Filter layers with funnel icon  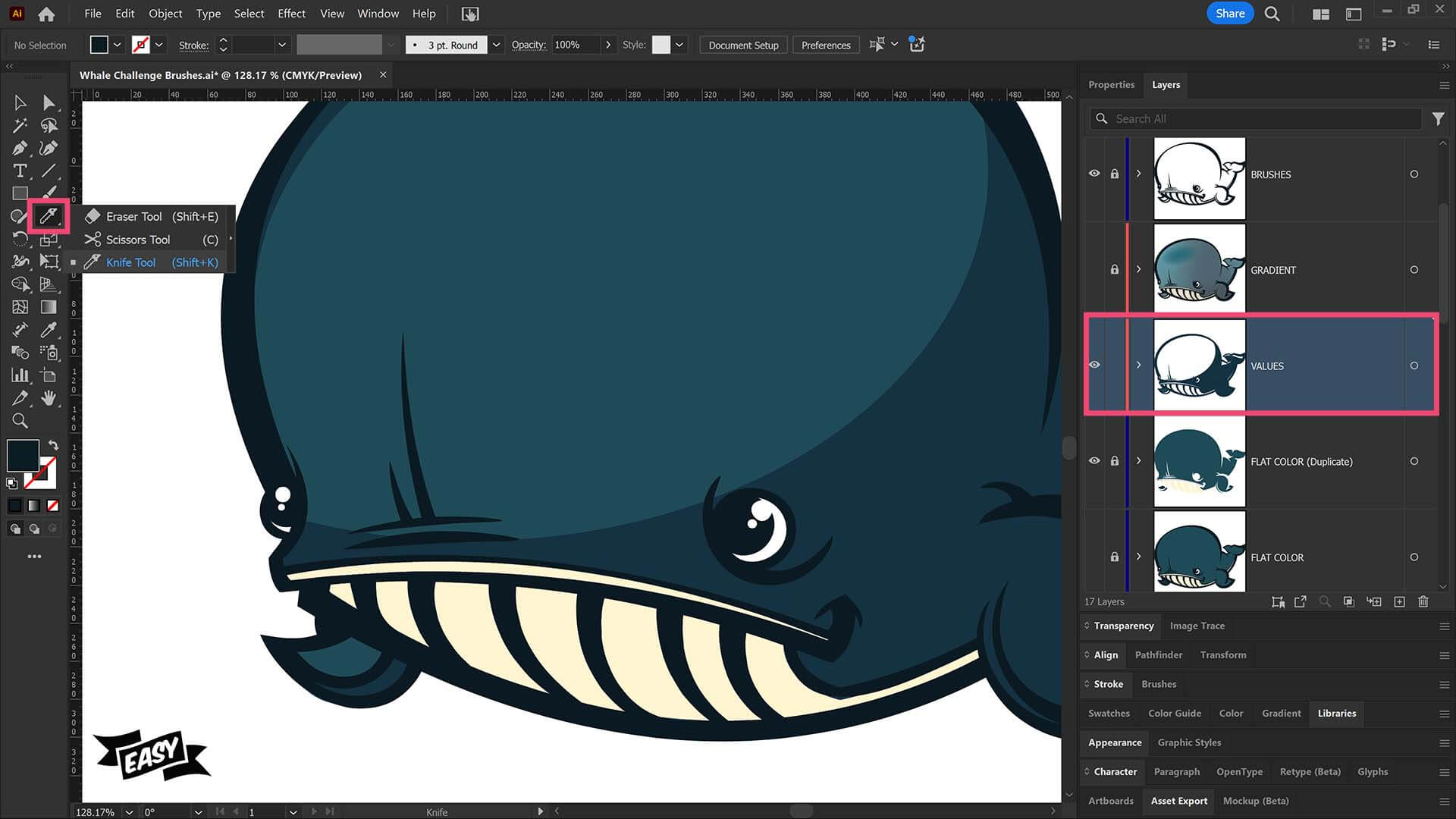pos(1438,119)
